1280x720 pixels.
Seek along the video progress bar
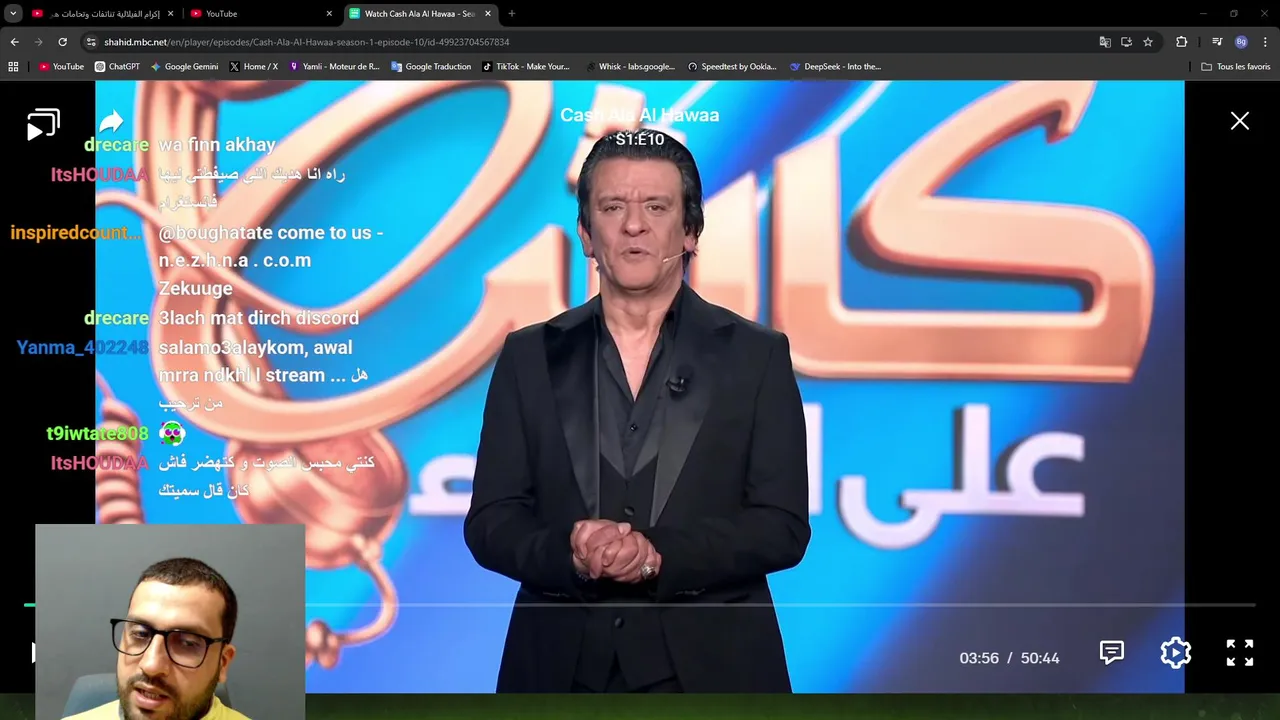640,605
